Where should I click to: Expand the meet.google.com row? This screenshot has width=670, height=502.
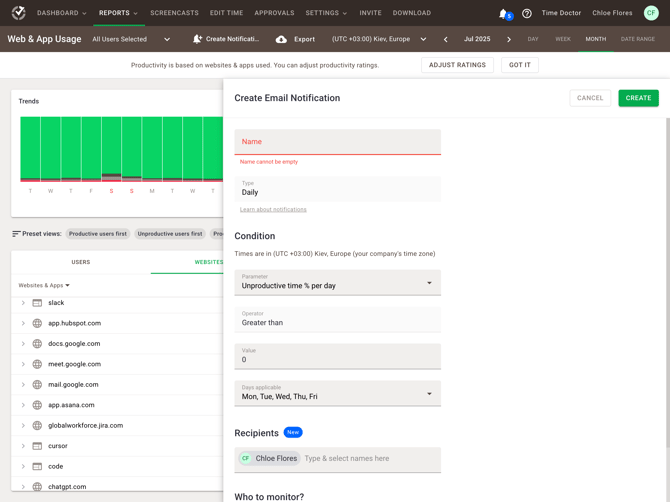pos(23,364)
